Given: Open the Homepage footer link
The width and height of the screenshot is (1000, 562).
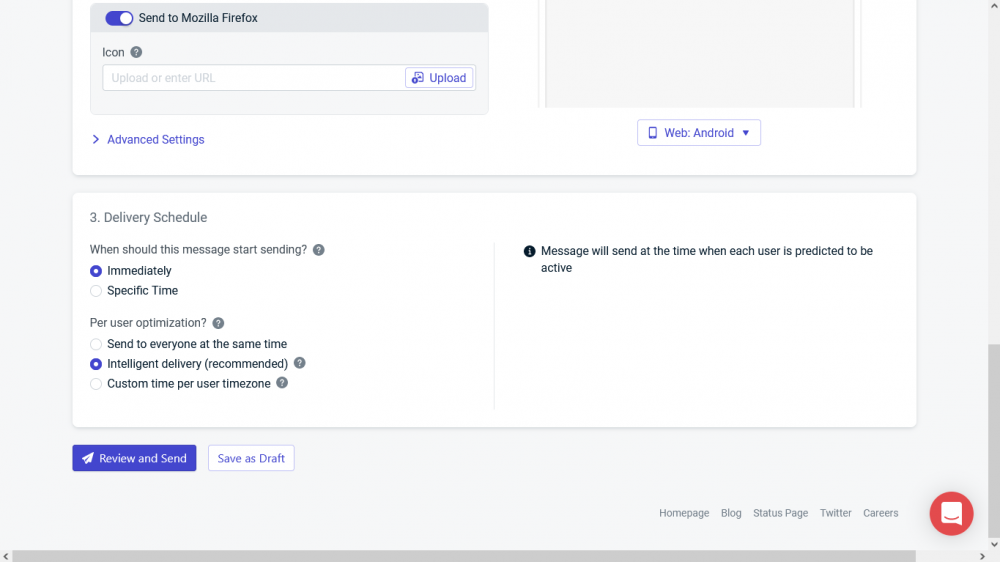Looking at the screenshot, I should 684,513.
